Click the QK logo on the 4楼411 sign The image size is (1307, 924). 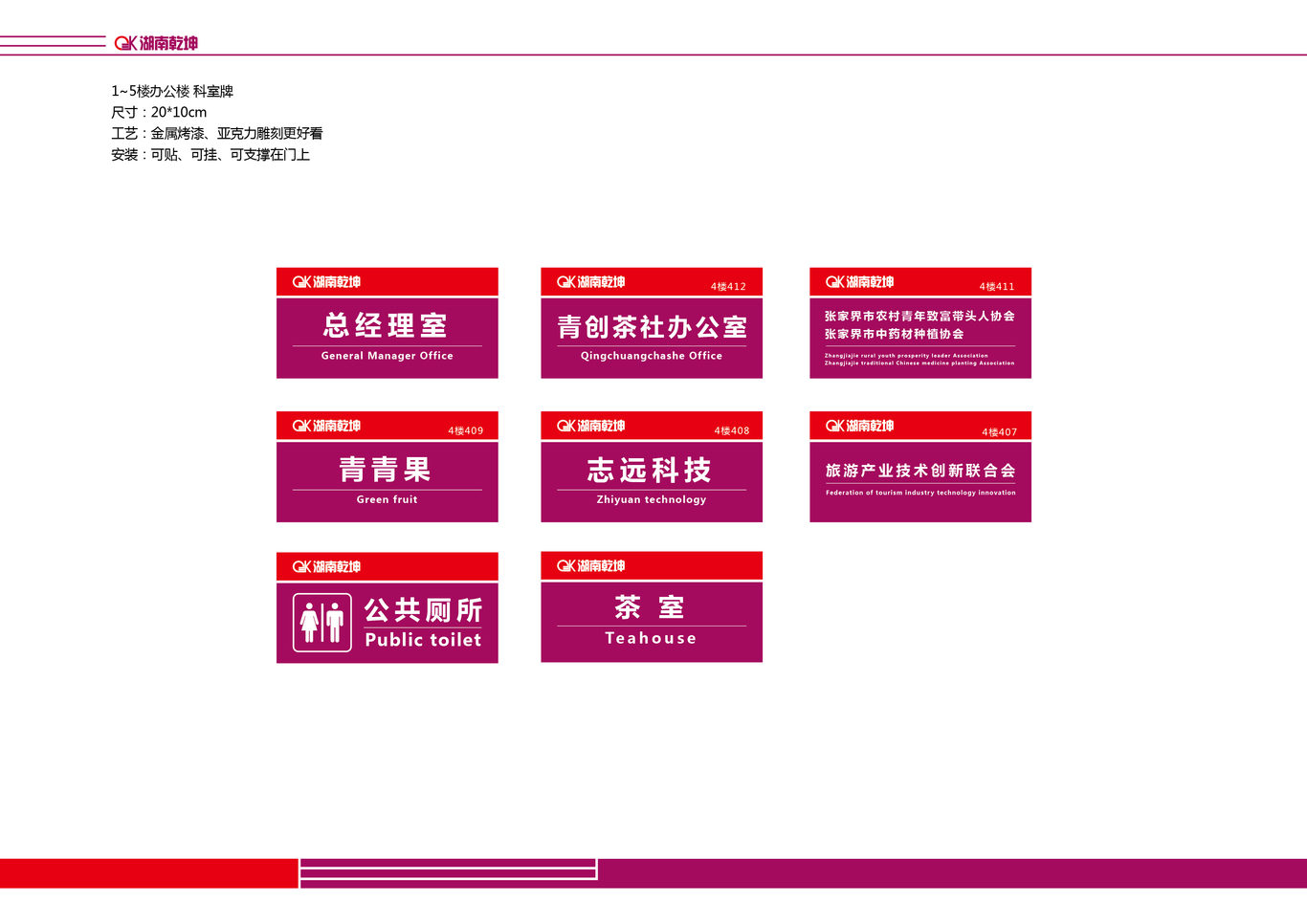[x=860, y=282]
